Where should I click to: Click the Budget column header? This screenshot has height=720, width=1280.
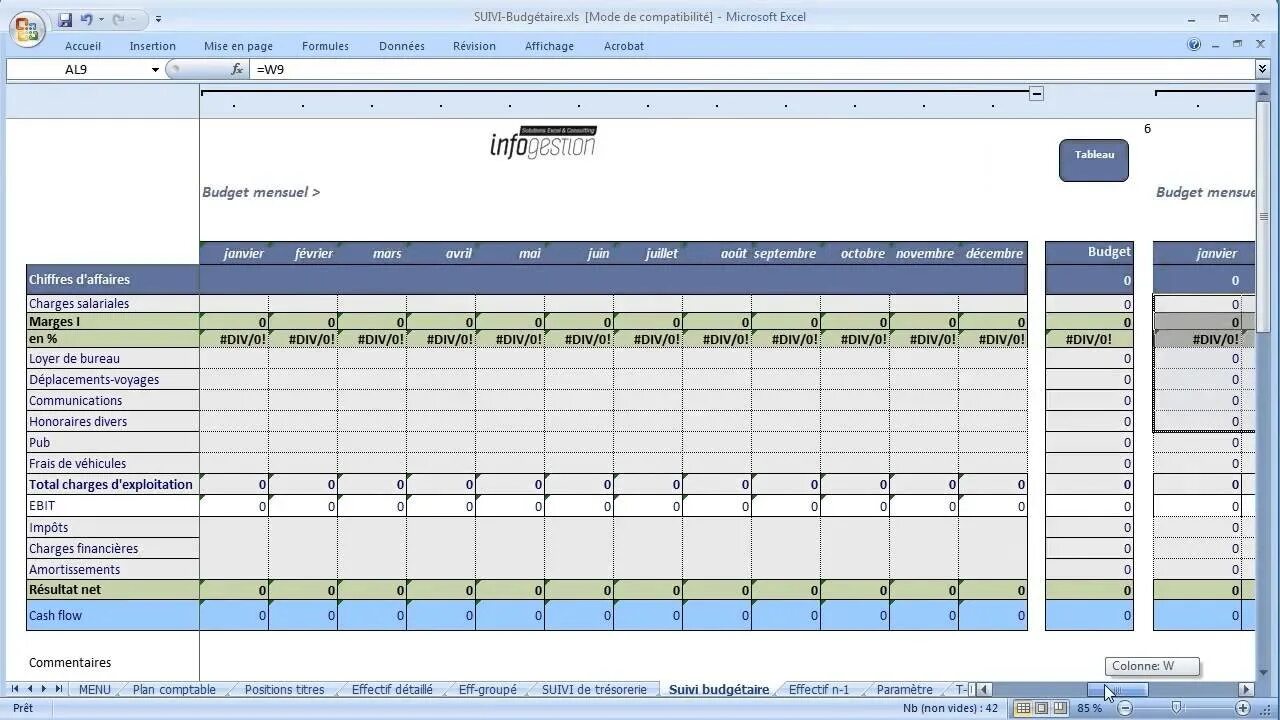tap(1089, 253)
